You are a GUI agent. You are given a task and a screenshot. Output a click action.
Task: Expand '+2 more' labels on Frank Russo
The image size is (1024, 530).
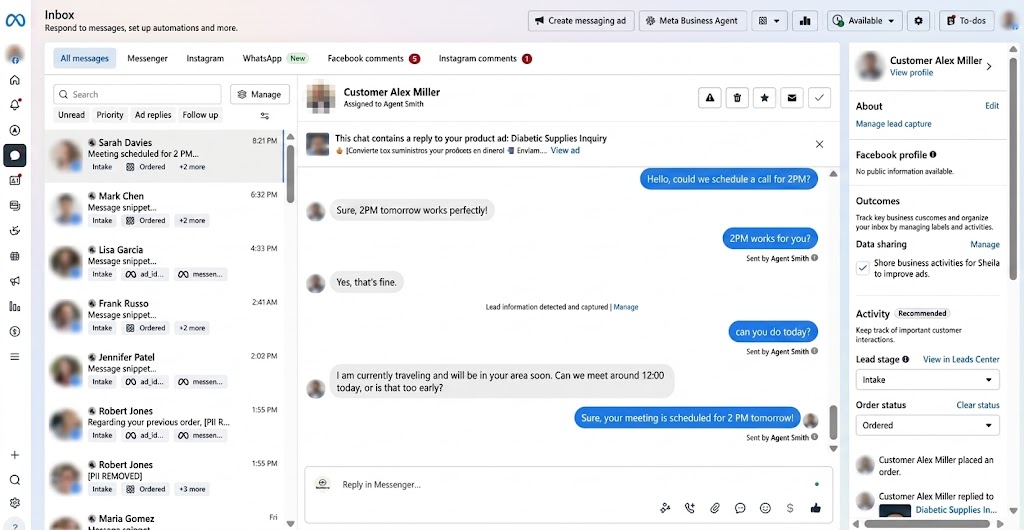(192, 328)
